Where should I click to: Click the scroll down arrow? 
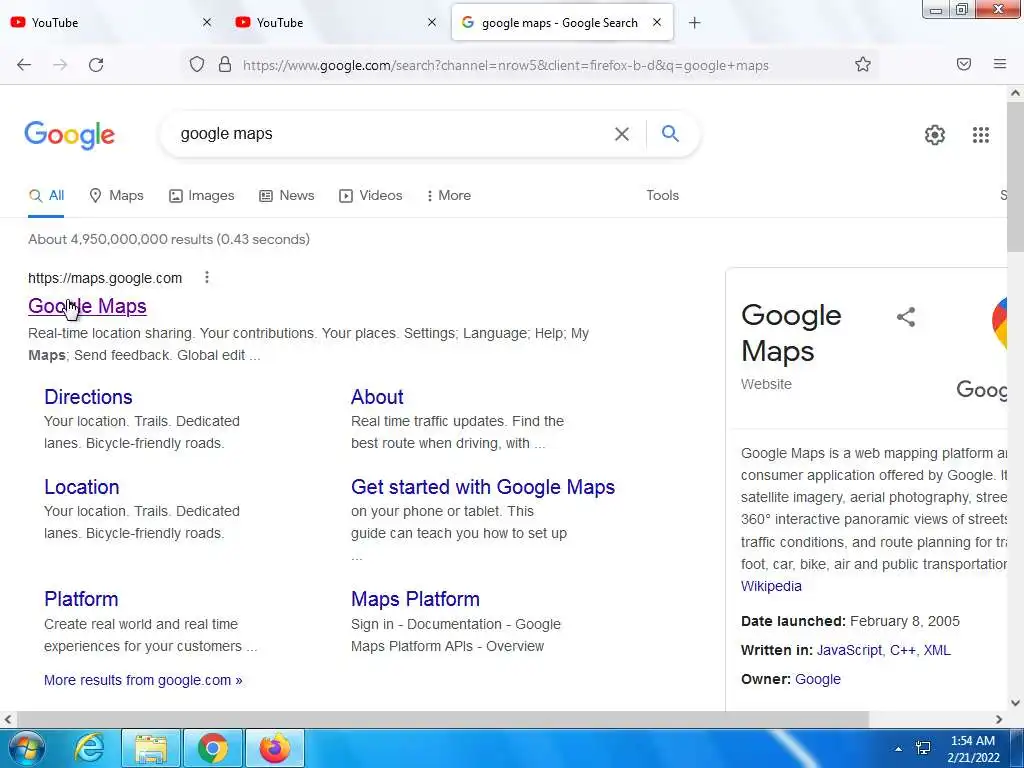[x=1015, y=703]
